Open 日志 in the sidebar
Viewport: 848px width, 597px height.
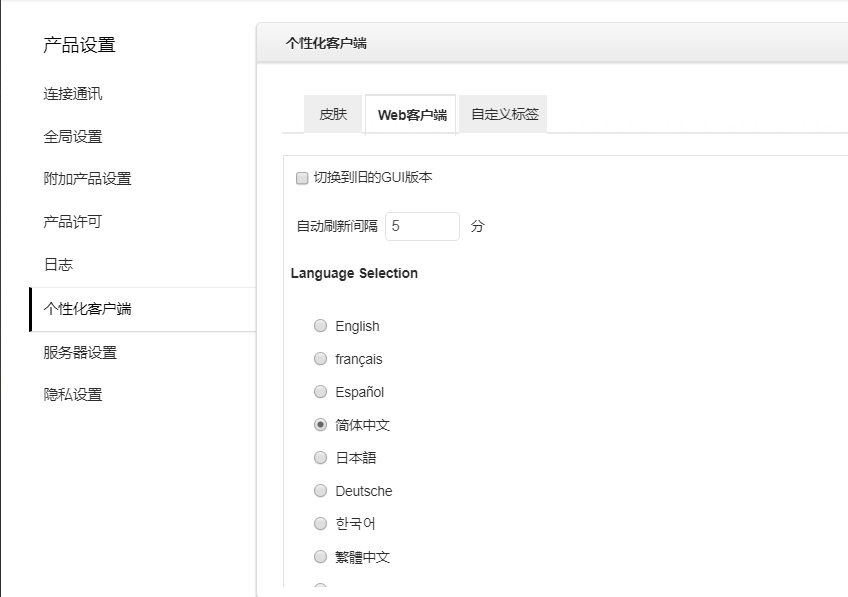click(x=58, y=264)
